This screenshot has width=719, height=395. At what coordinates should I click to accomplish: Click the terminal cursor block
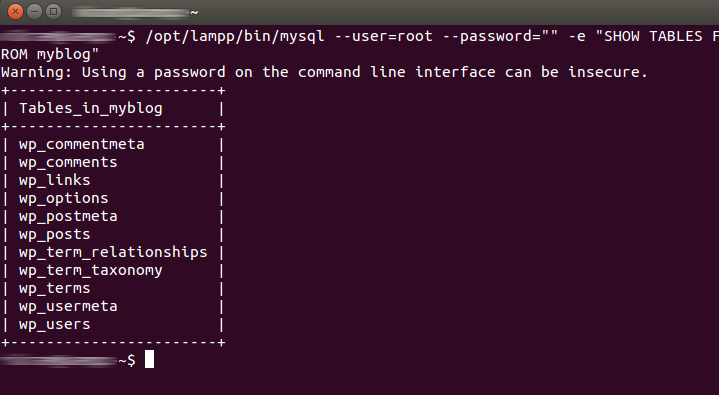pyautogui.click(x=149, y=359)
